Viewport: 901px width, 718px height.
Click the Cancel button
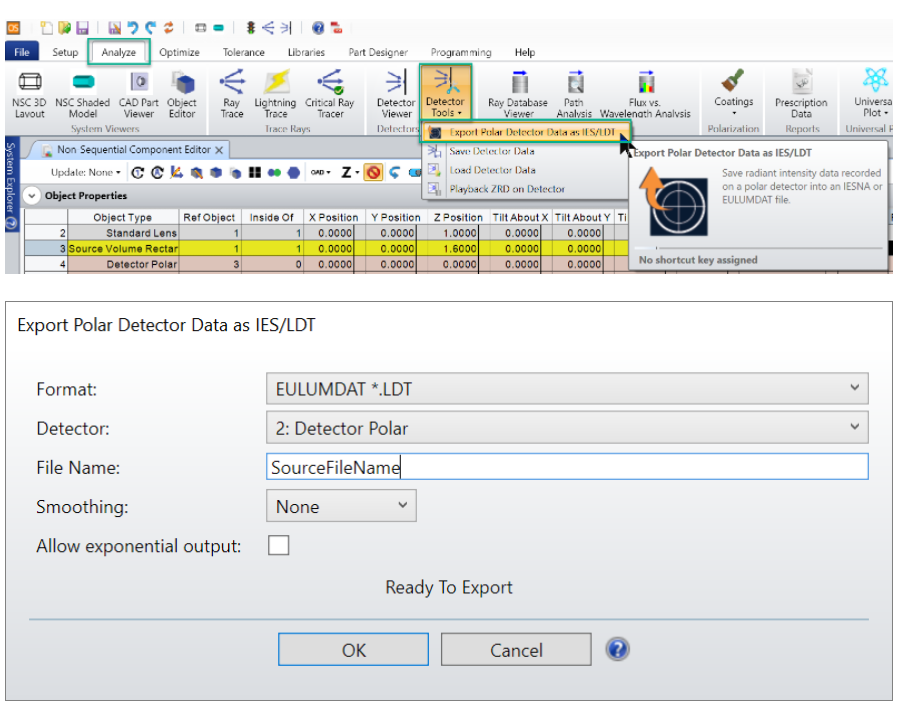point(516,650)
